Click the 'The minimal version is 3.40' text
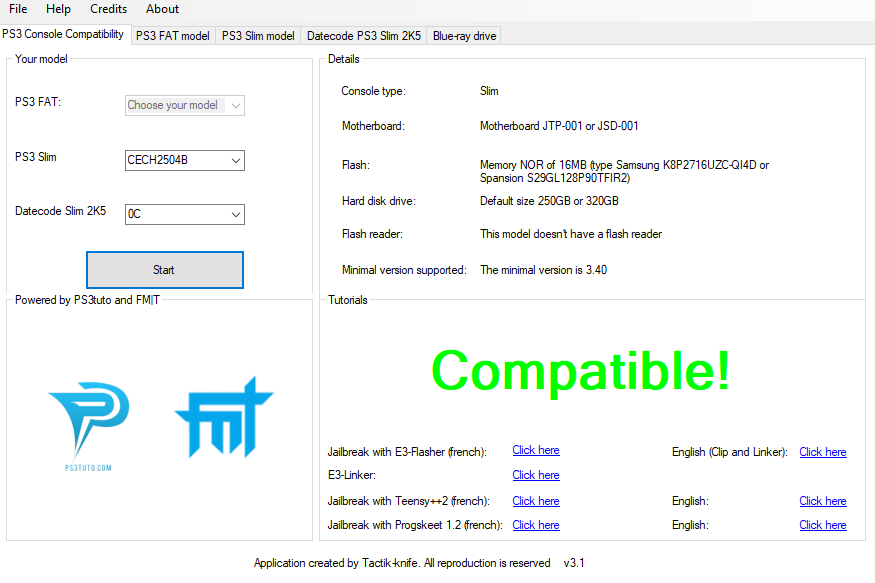Viewport: 875px width, 583px height. (x=543, y=270)
